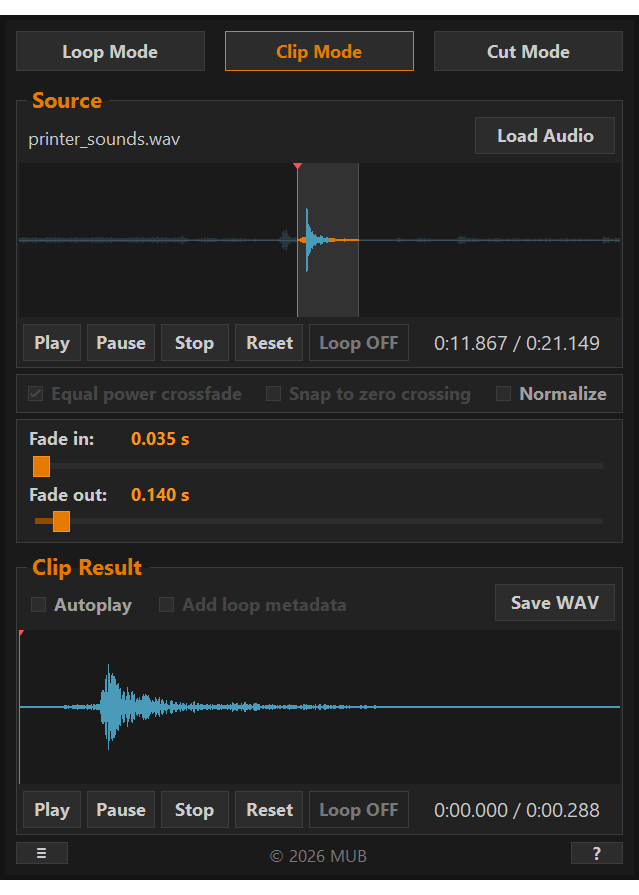
Task: Click the clip time 0:00.000 / 0:00.288
Action: pyautogui.click(x=517, y=810)
